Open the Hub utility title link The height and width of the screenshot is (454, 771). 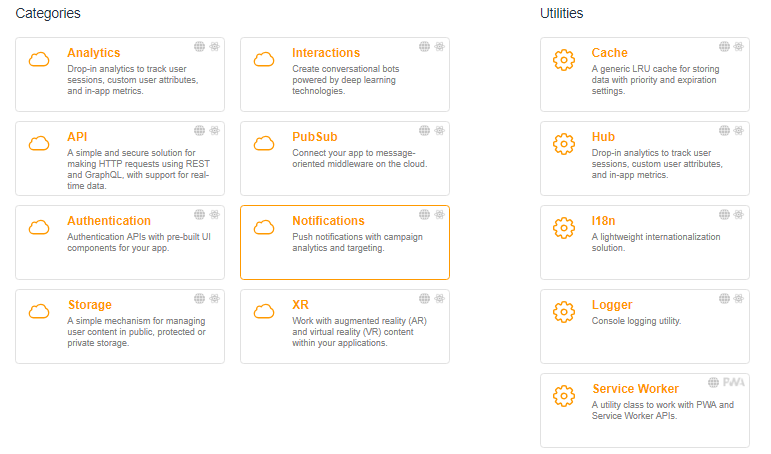click(603, 137)
